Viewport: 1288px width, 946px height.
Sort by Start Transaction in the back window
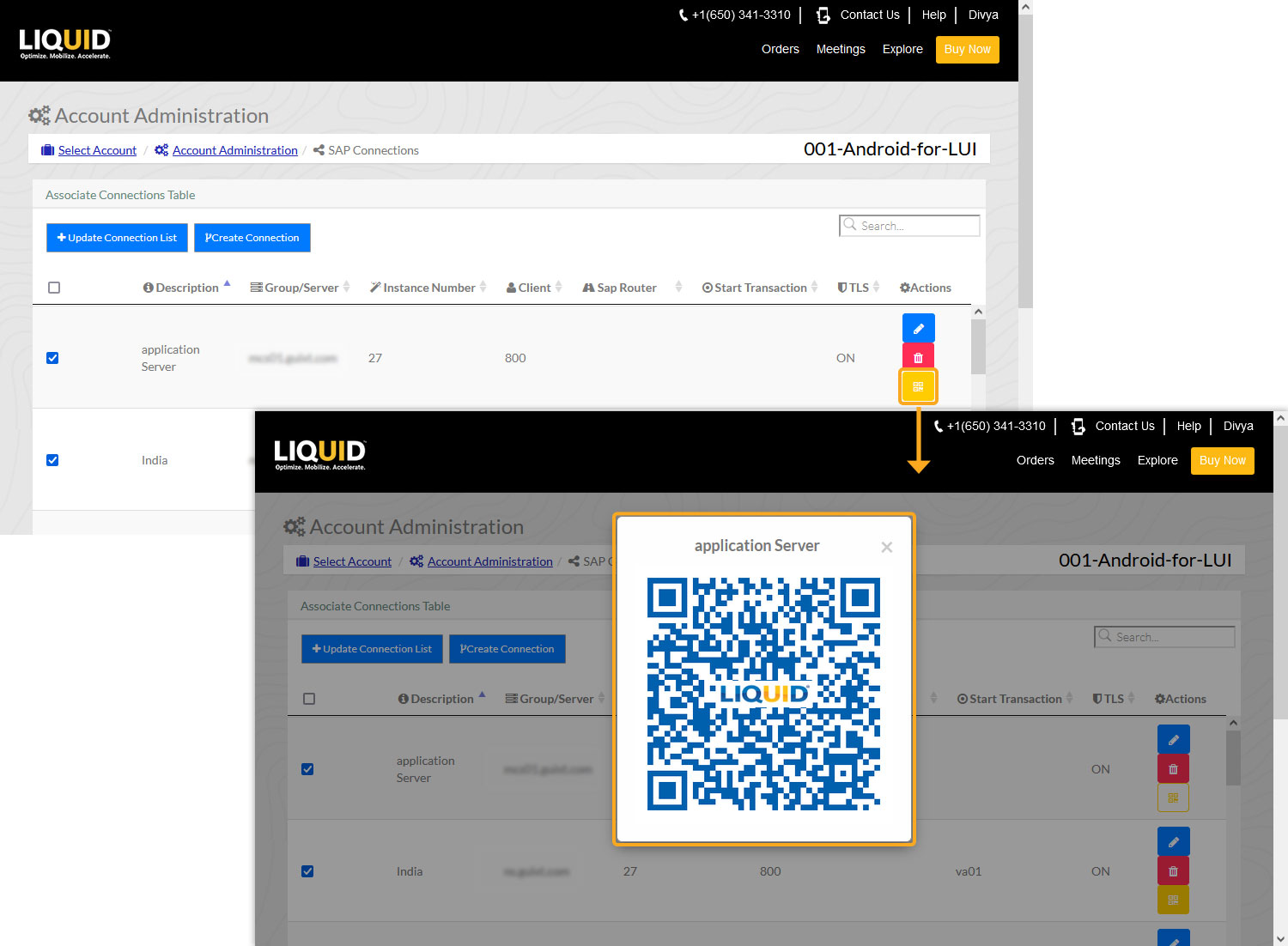[x=760, y=288]
